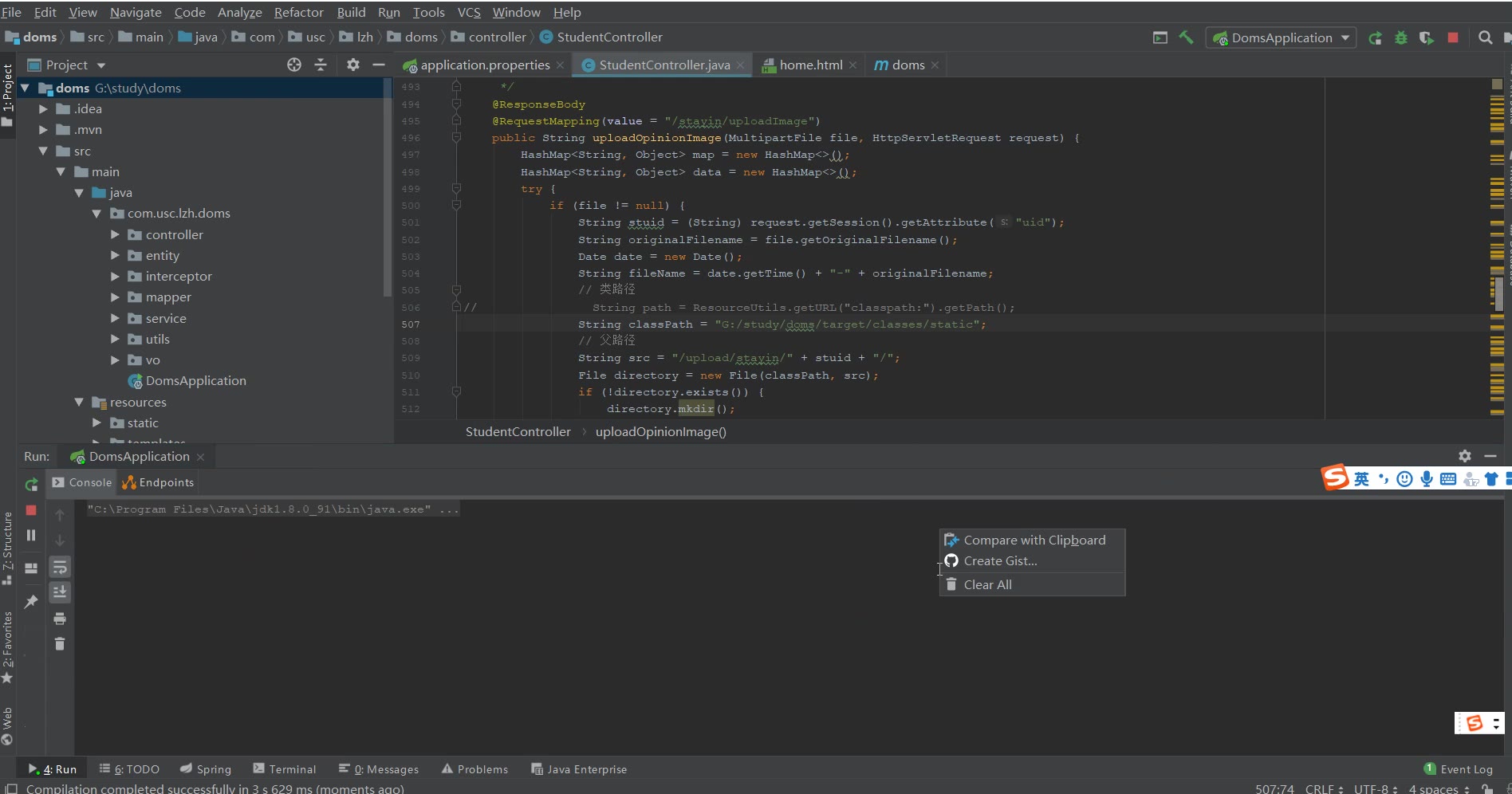
Task: Pause the console output
Action: [x=31, y=536]
